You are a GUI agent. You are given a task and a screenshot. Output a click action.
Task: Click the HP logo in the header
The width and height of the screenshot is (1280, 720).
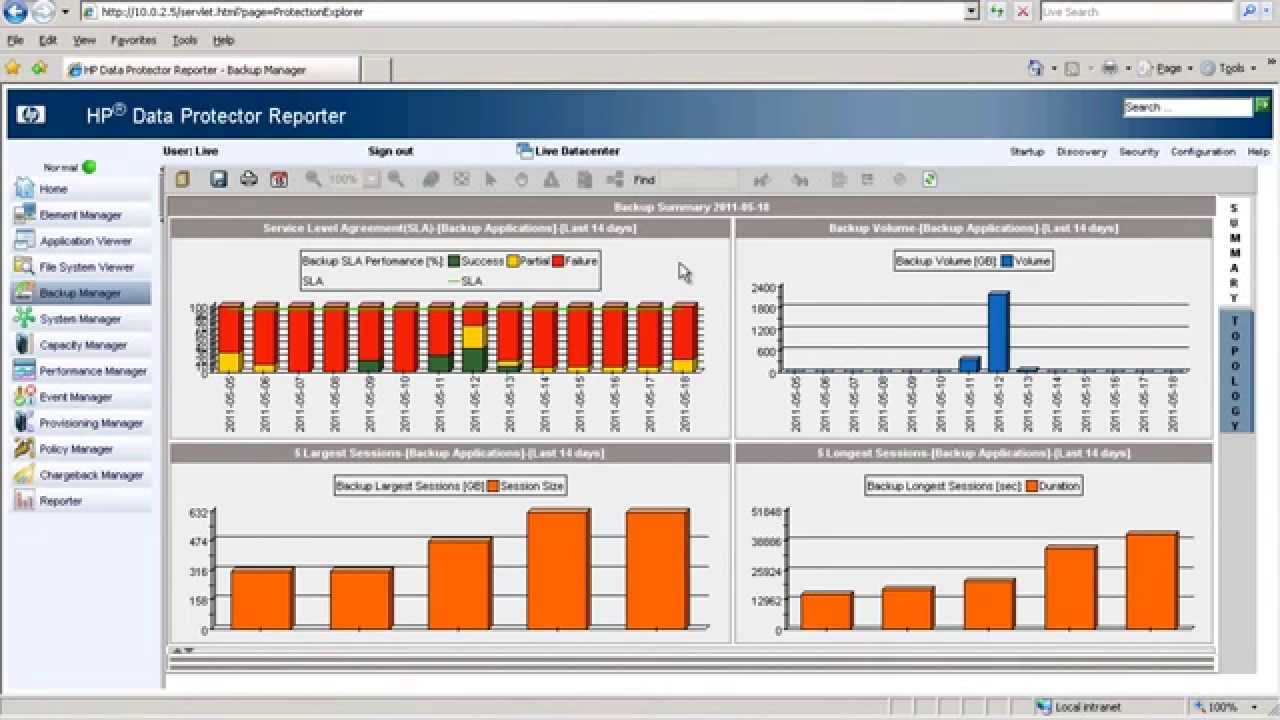click(x=30, y=115)
